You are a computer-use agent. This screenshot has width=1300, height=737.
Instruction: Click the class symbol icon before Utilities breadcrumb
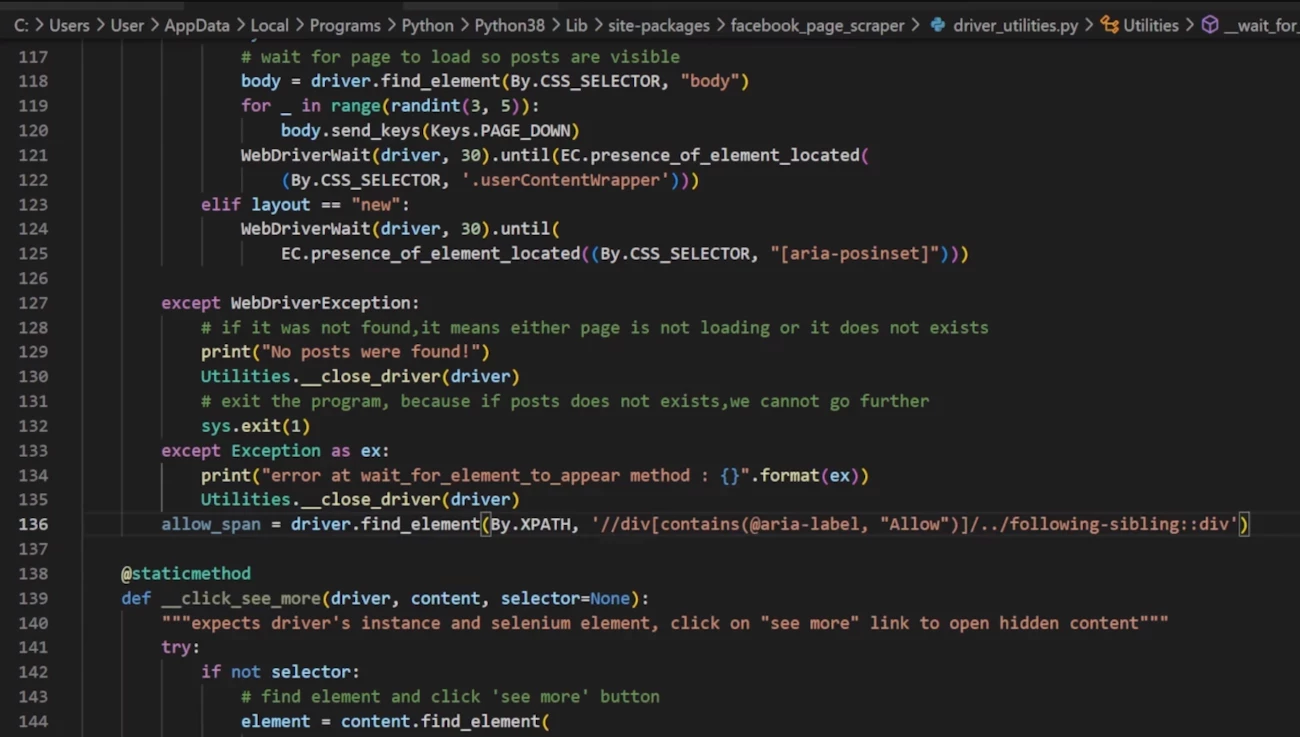(x=1109, y=25)
